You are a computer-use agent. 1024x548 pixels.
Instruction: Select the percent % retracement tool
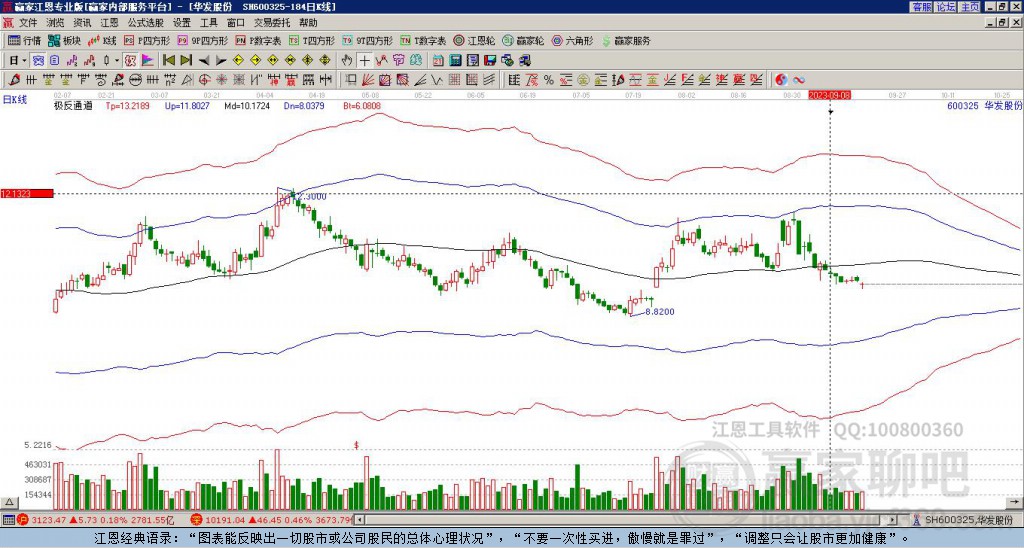click(x=549, y=80)
